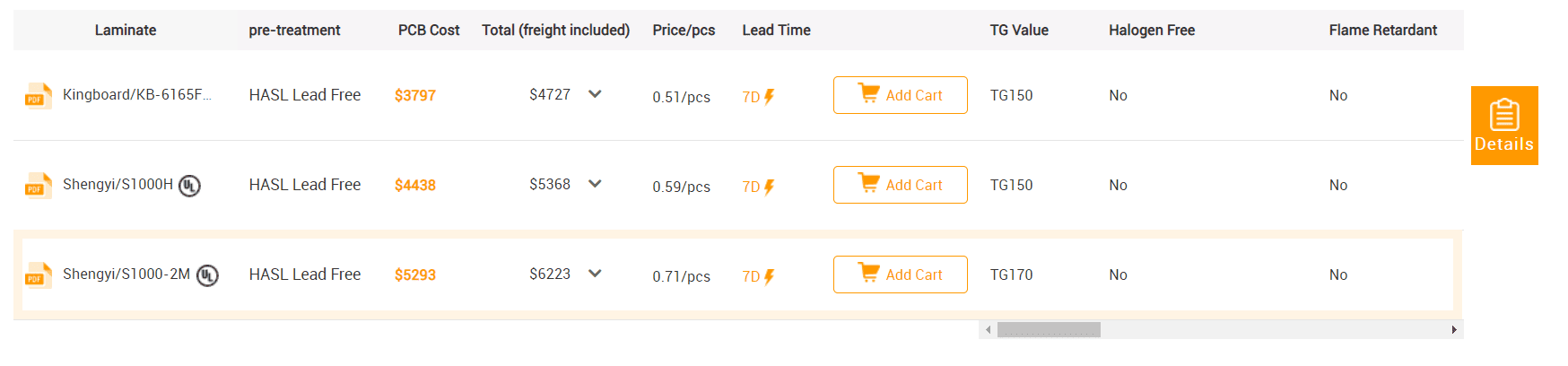
Task: Click the UL certification icon beside Shengyi/S1000-2M
Action: pyautogui.click(x=207, y=275)
